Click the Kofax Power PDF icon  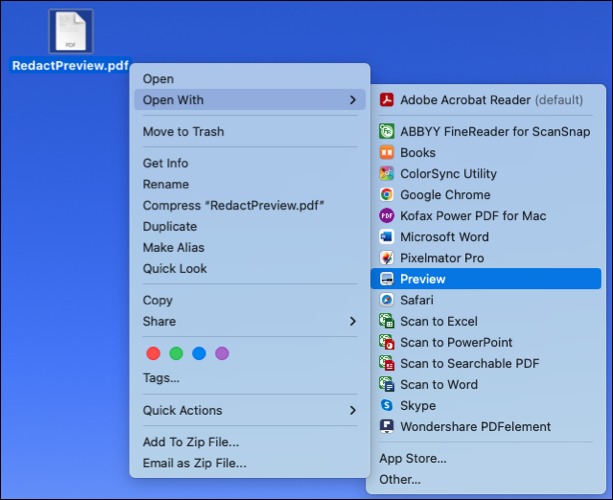tap(387, 216)
